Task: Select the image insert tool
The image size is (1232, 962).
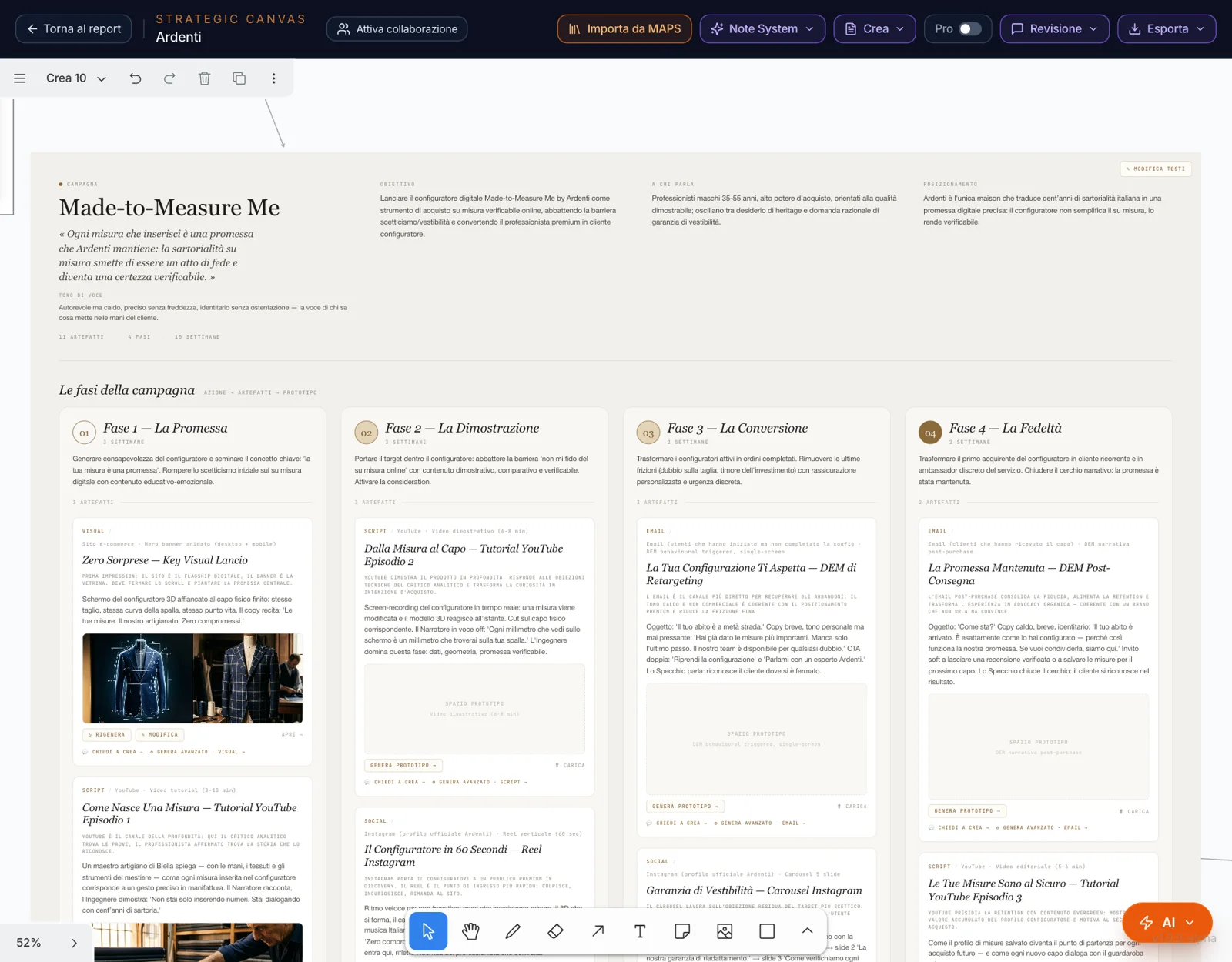Action: pos(725,931)
